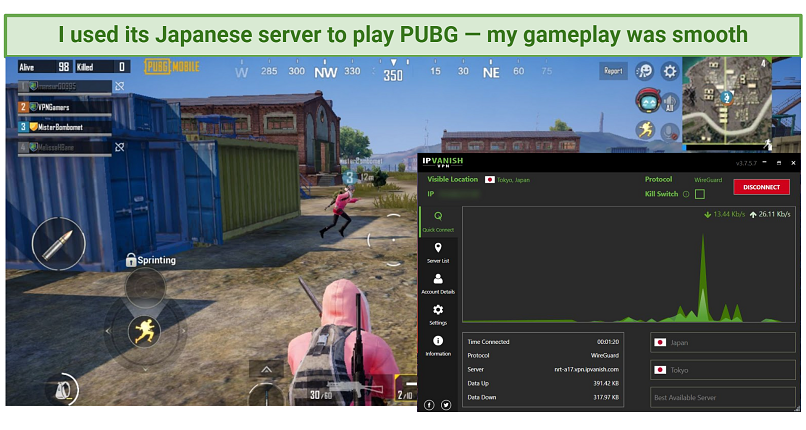806x430 pixels.
Task: Toggle the PUBG microphone icon
Action: pyautogui.click(x=670, y=132)
